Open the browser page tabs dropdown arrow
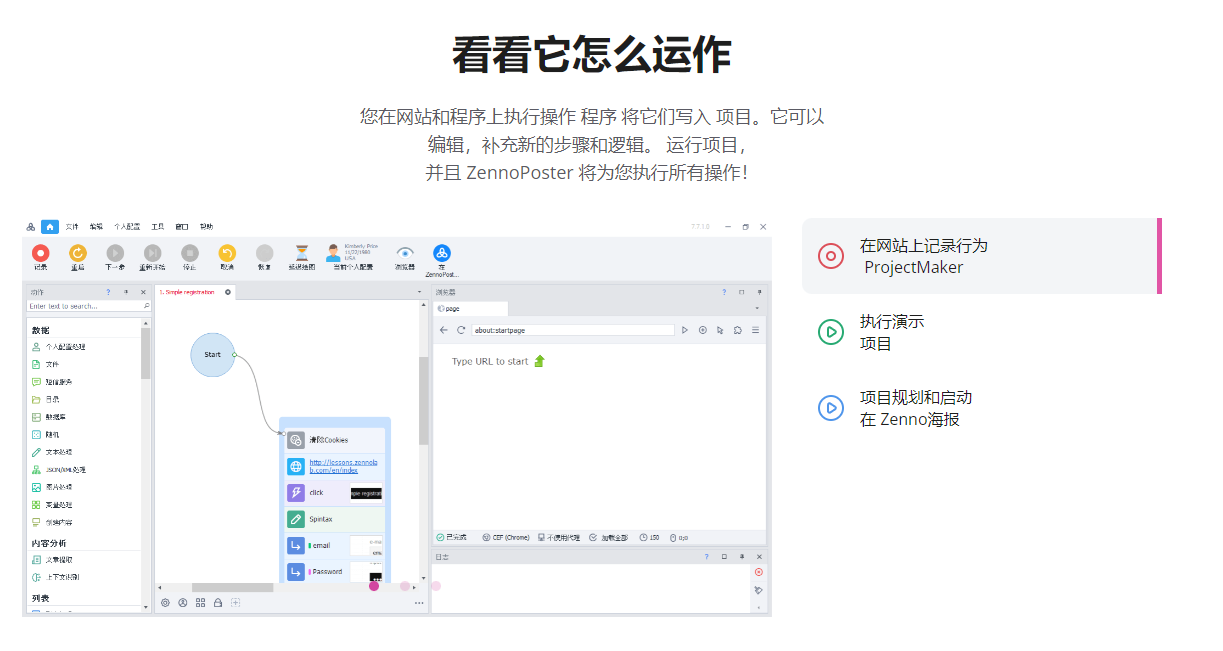This screenshot has width=1223, height=651. coord(757,308)
